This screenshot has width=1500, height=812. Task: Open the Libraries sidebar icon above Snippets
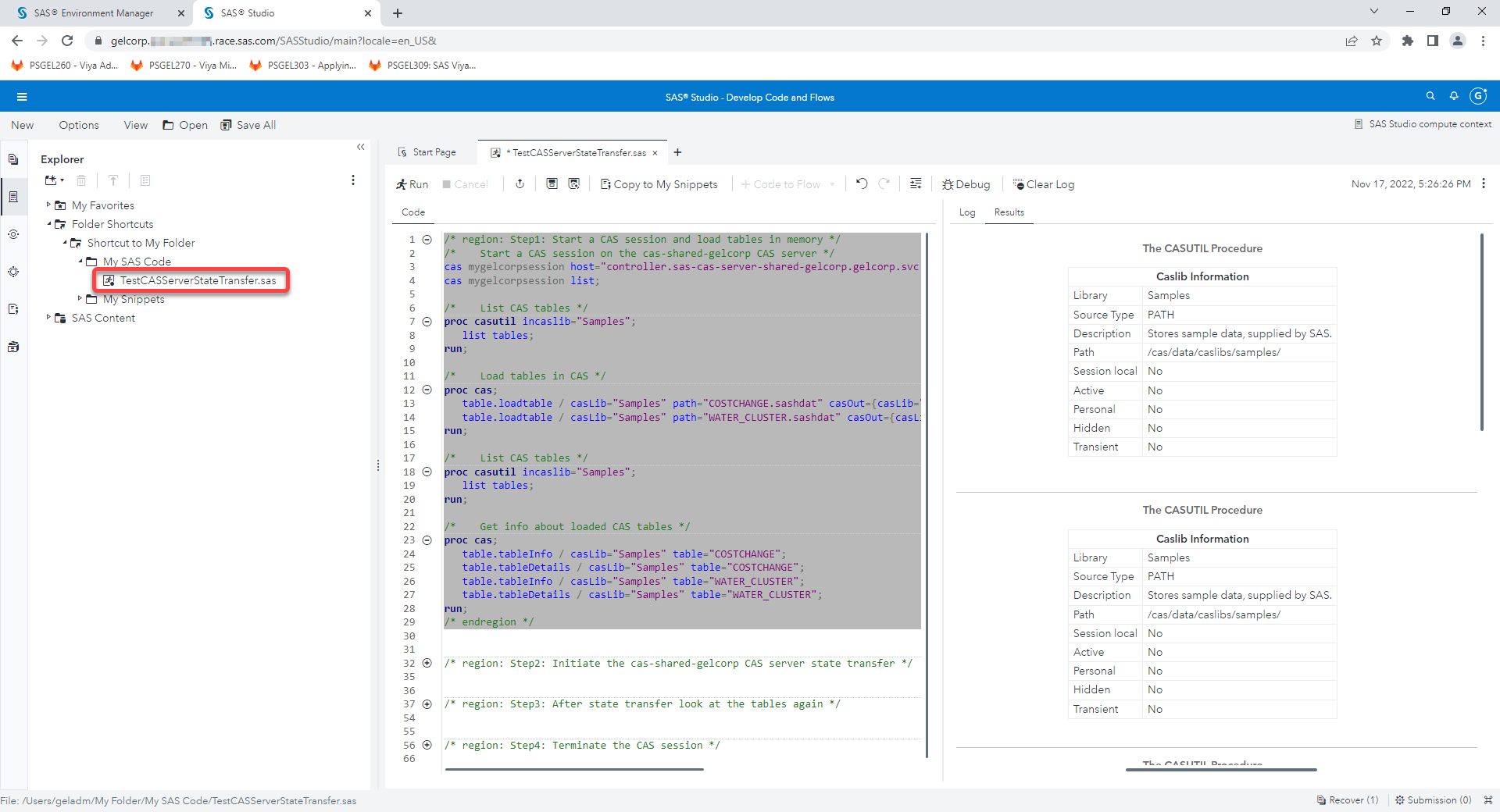13,272
